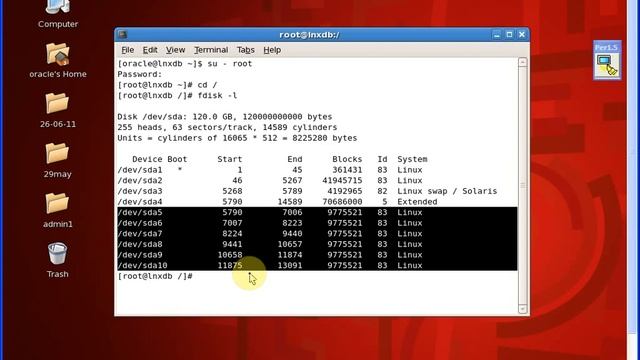Click the 41945715 blocks value
This screenshot has height=360, width=640.
(342, 180)
